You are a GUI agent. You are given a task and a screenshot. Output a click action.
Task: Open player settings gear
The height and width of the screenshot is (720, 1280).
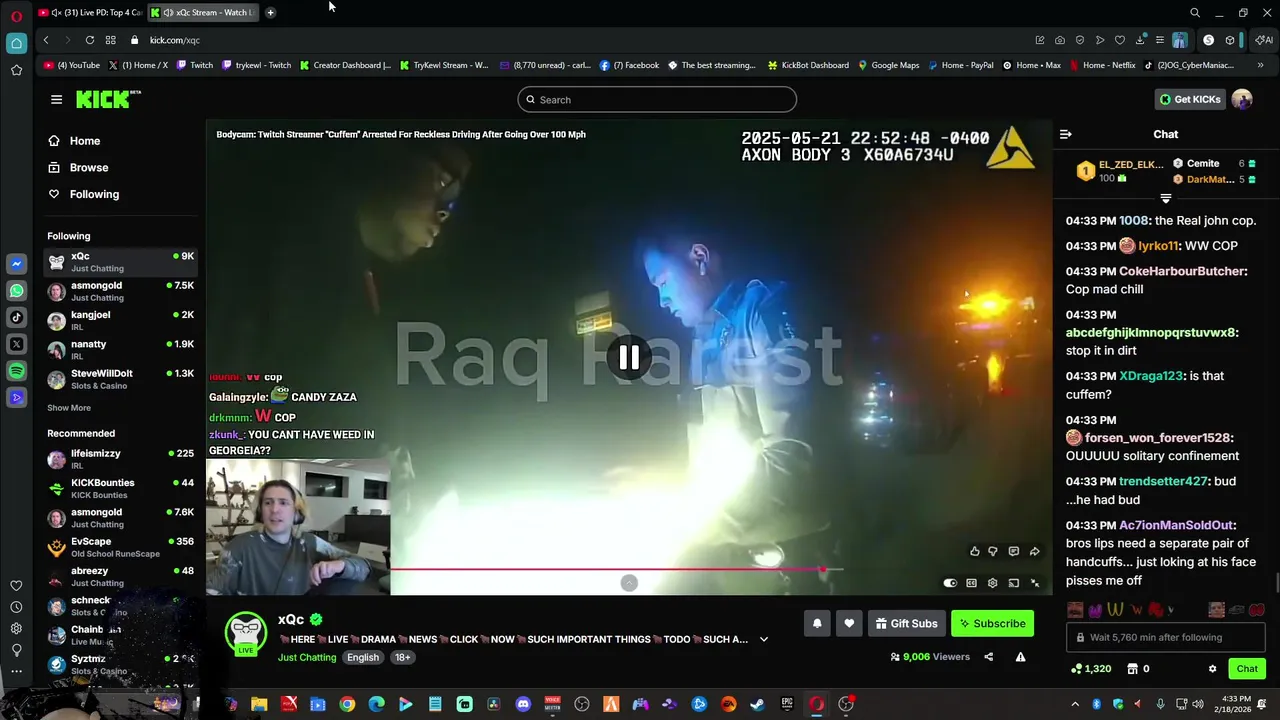pos(992,583)
